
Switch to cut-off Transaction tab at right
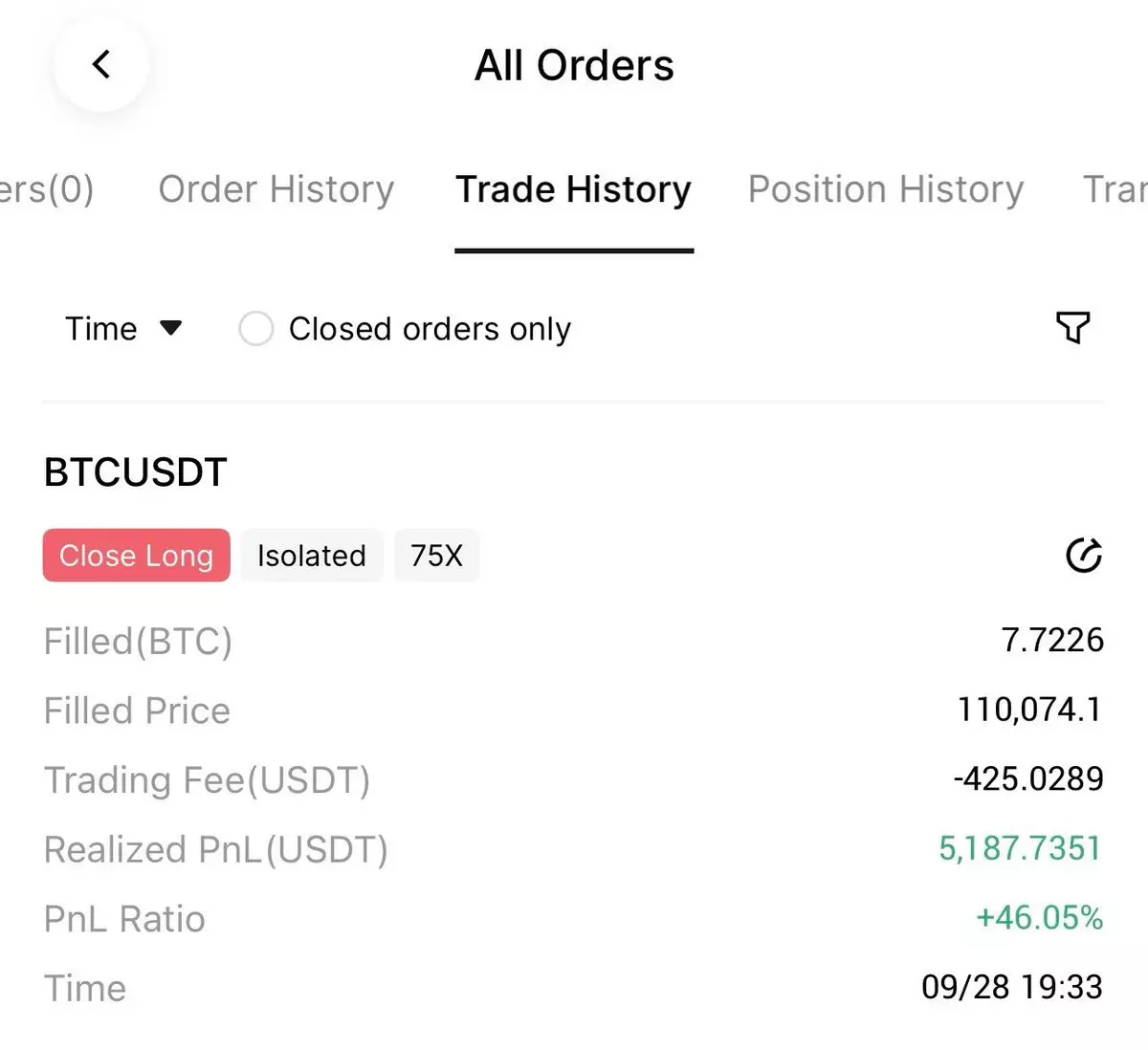click(1115, 189)
